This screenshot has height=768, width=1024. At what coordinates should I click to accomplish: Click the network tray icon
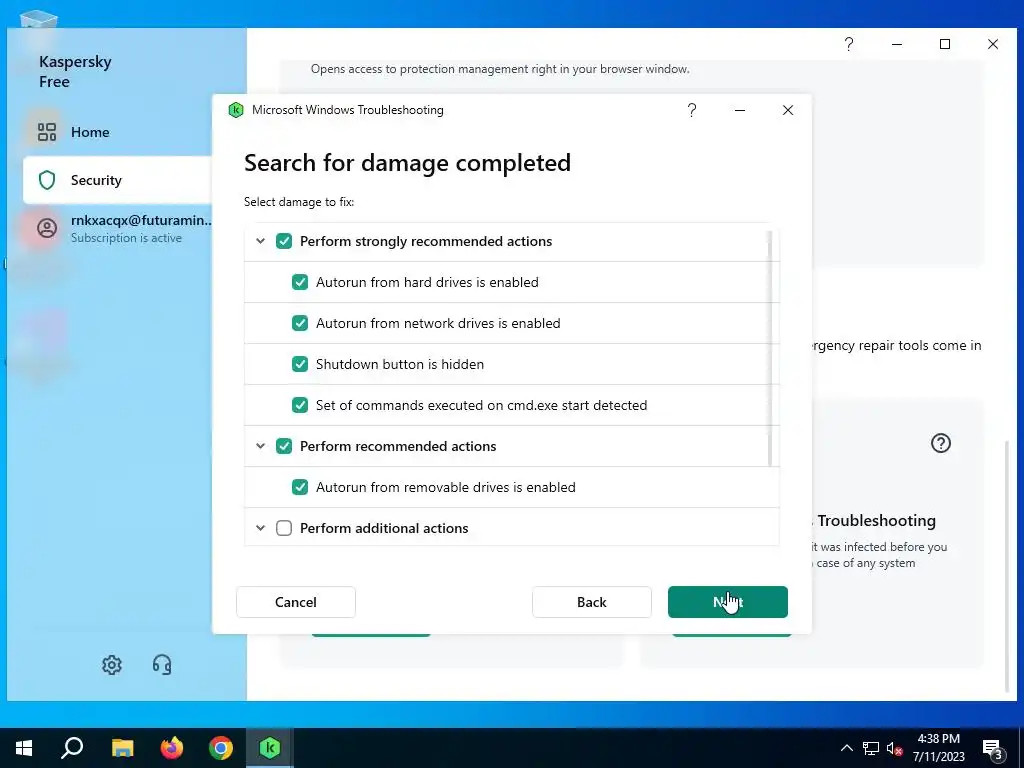pyautogui.click(x=871, y=748)
